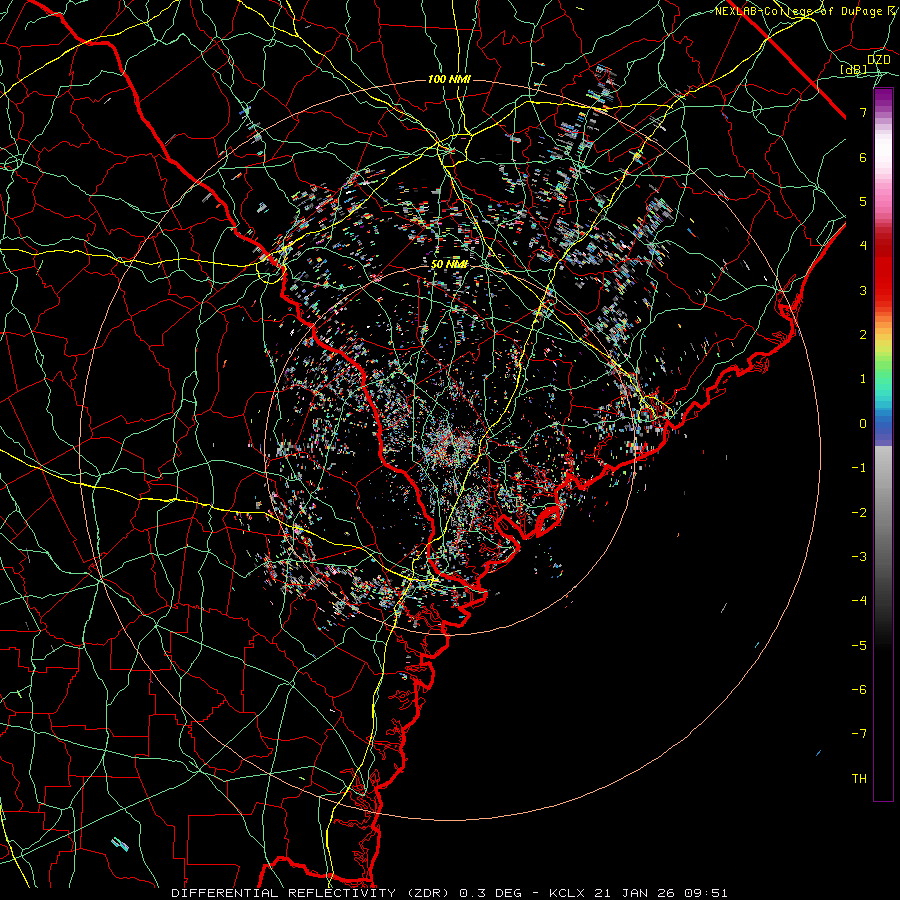Click the -5 scale value
900x900 pixels.
click(x=859, y=645)
